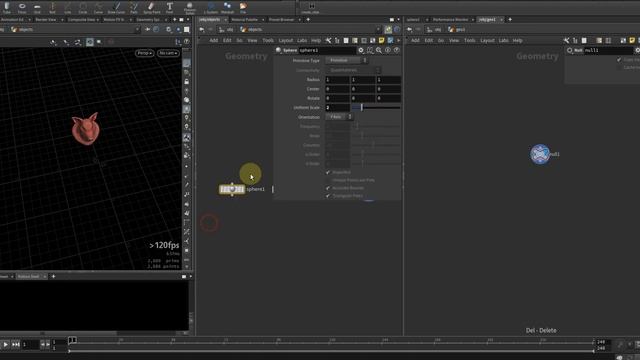Screen dimensions: 640x360
Task: Switch to the Render View tab
Action: 46,20
